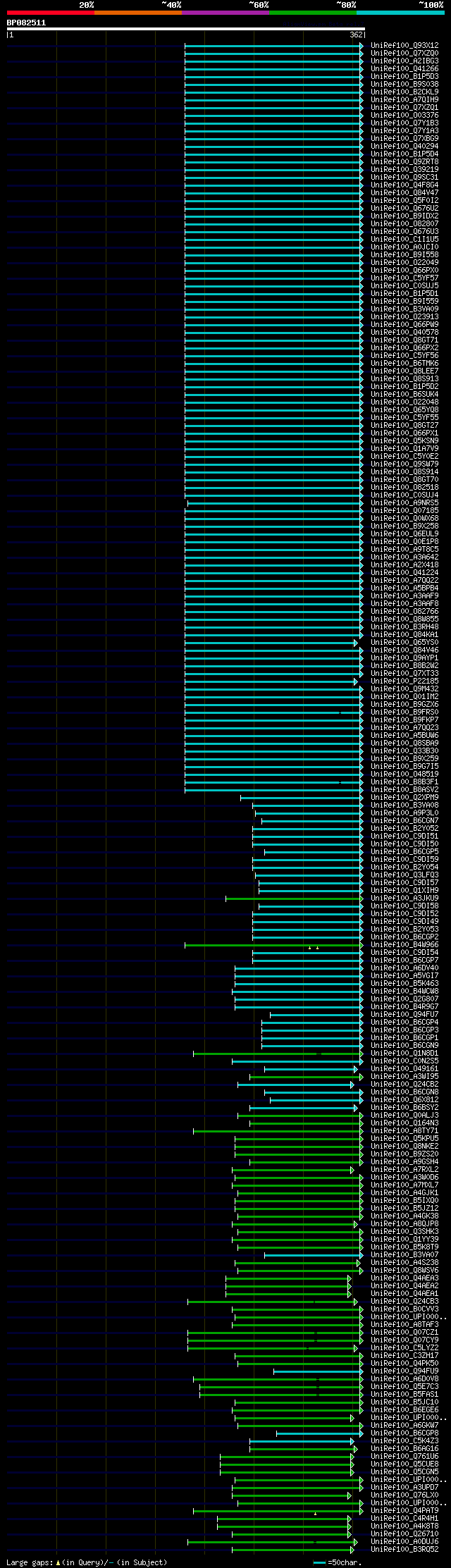451x1568 pixels.
Task: Click hit label UniRef100_B1P5D3
Action: coord(404,77)
